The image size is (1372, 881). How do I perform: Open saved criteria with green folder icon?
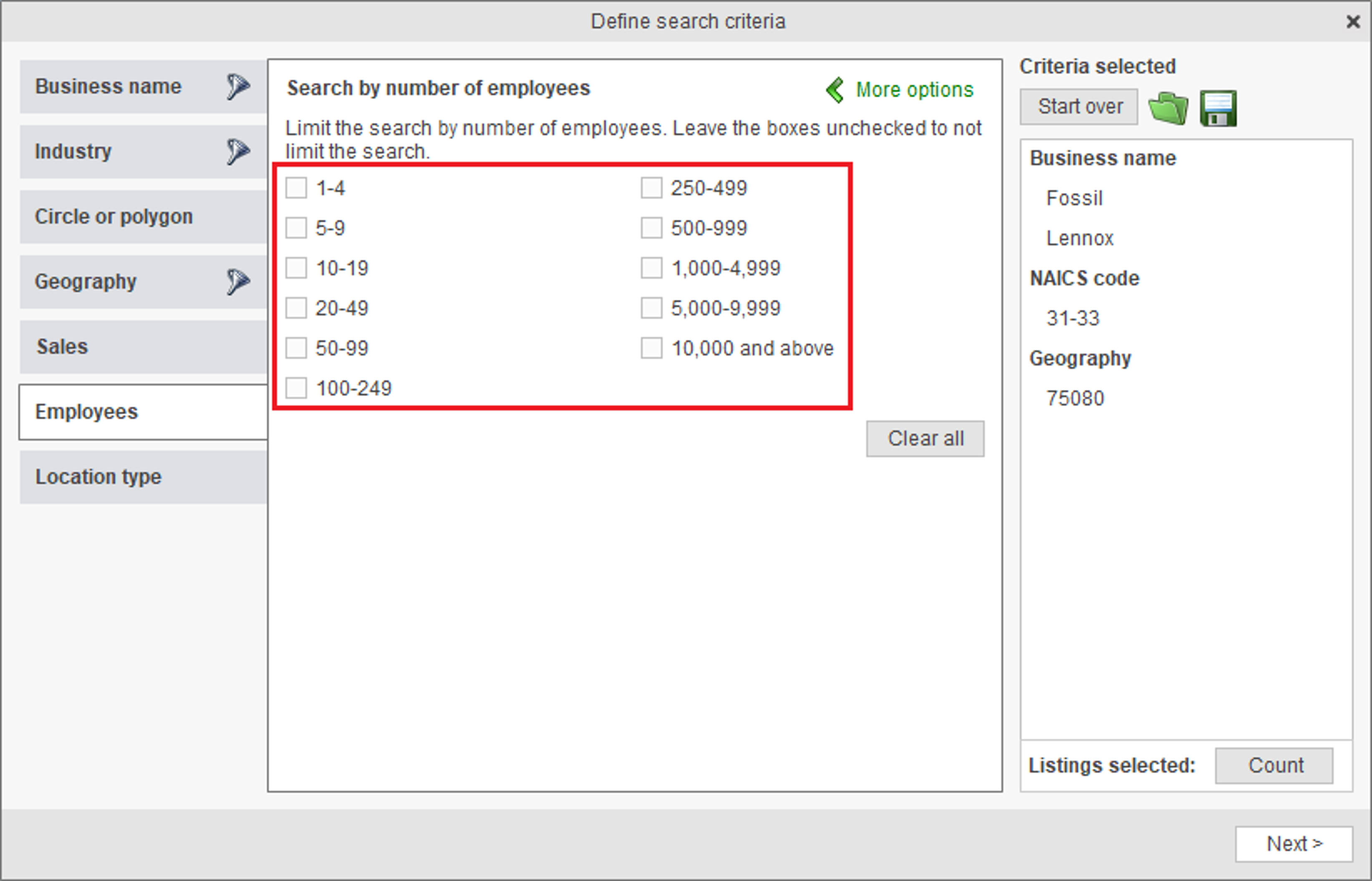click(x=1168, y=108)
